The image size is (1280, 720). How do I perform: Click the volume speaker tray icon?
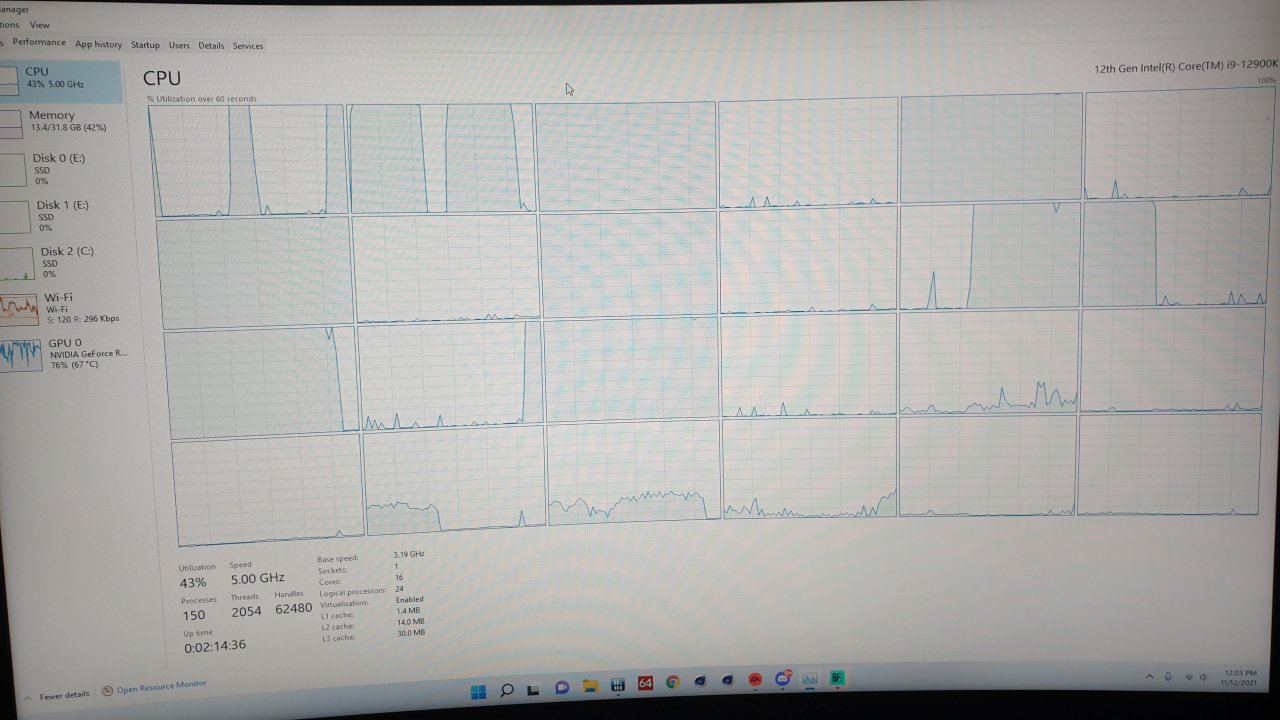point(1204,677)
